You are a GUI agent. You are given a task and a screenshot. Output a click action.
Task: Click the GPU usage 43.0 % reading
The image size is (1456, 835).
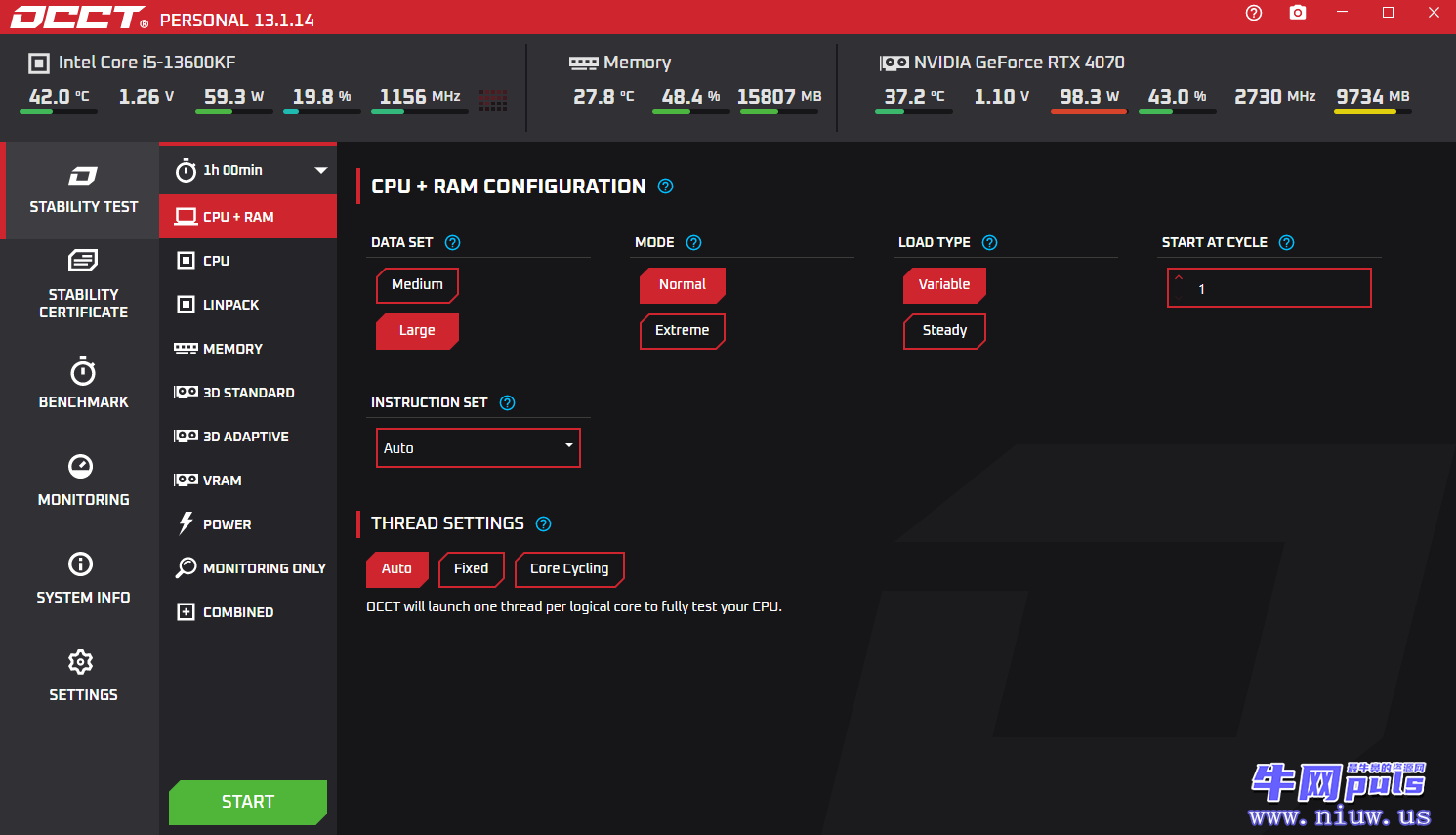[1177, 97]
